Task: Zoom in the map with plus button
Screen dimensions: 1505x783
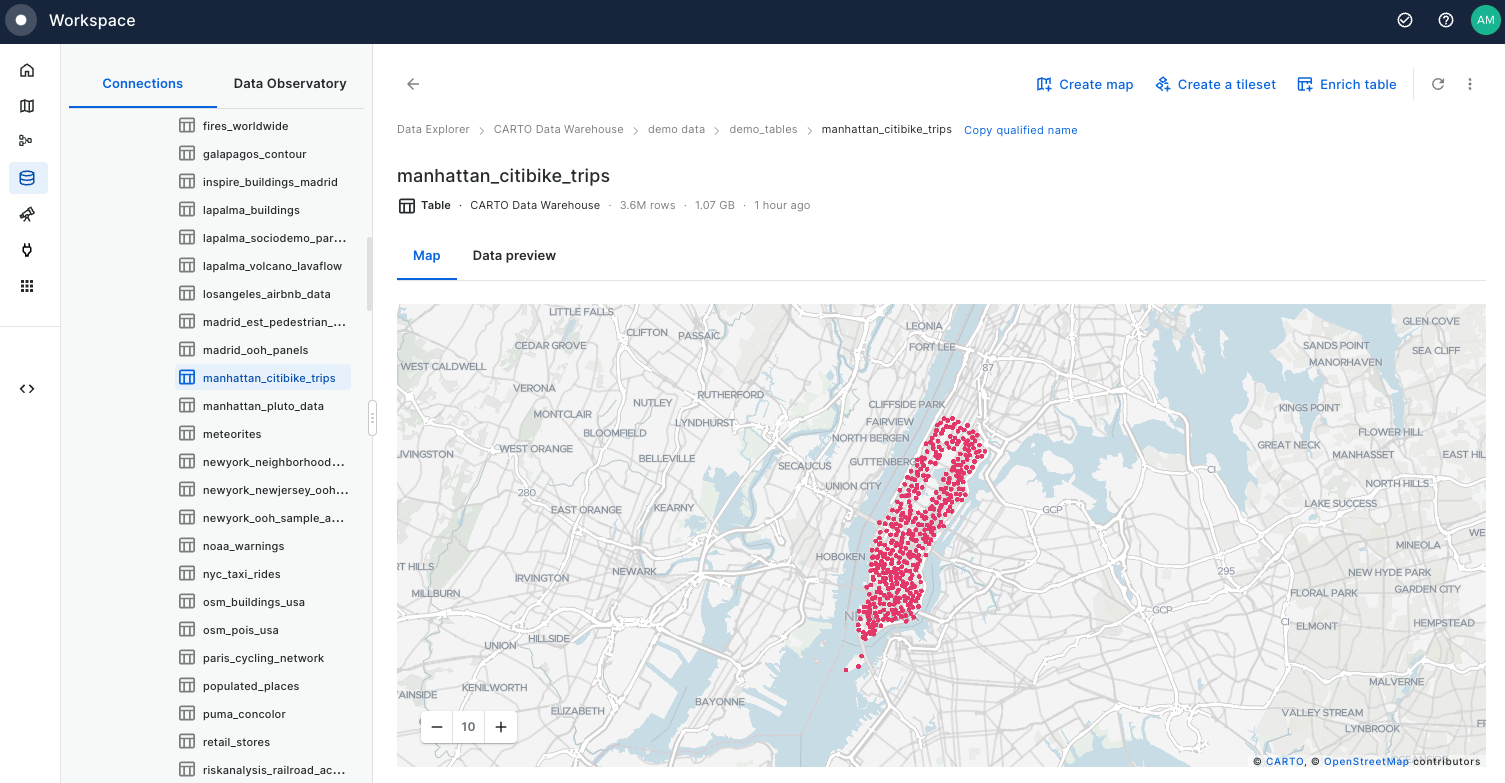Action: [501, 727]
